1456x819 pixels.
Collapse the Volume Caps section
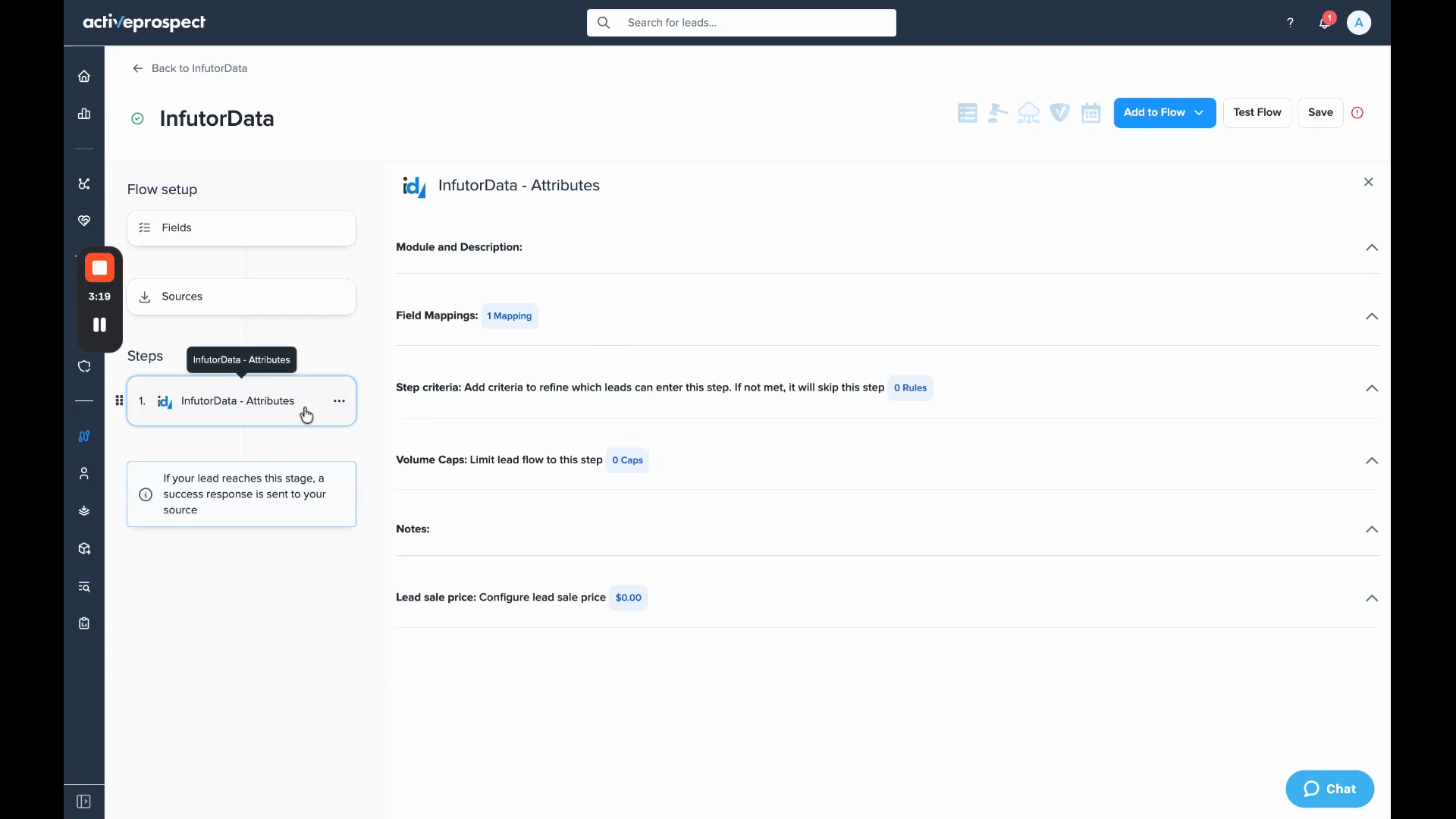1372,460
